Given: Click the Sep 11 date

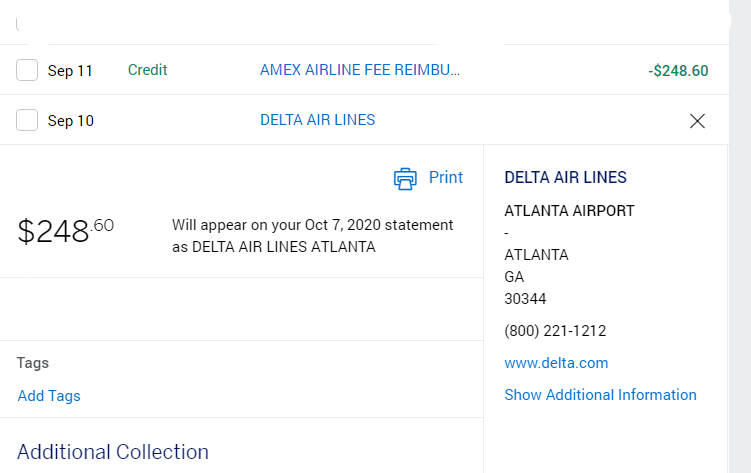Looking at the screenshot, I should point(70,71).
